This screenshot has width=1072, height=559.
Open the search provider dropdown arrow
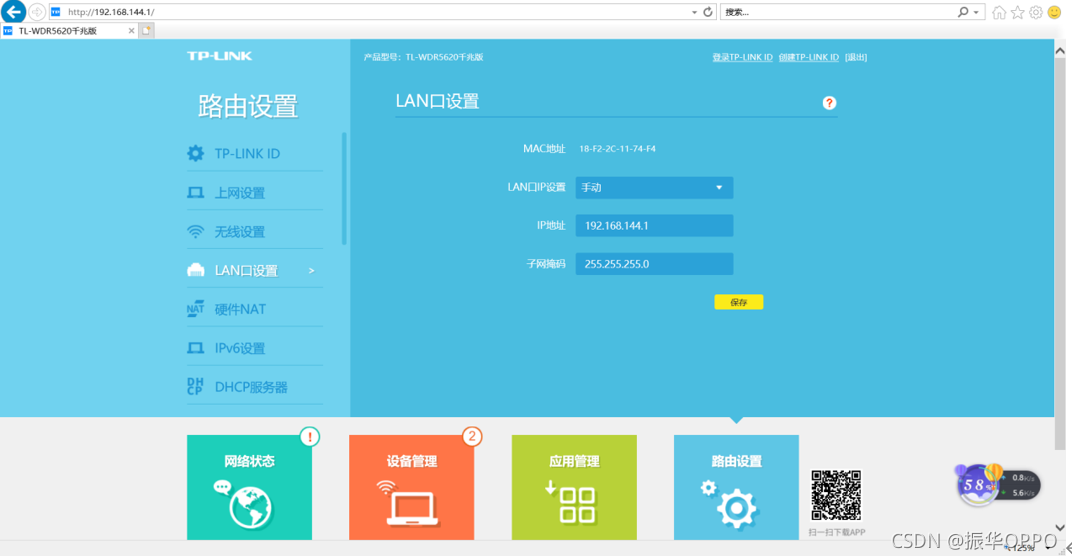[976, 12]
